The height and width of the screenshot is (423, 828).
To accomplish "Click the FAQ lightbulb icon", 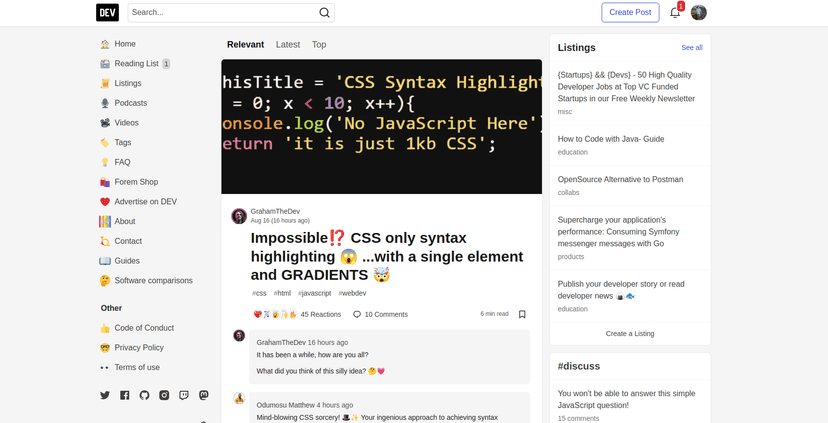I will [105, 162].
